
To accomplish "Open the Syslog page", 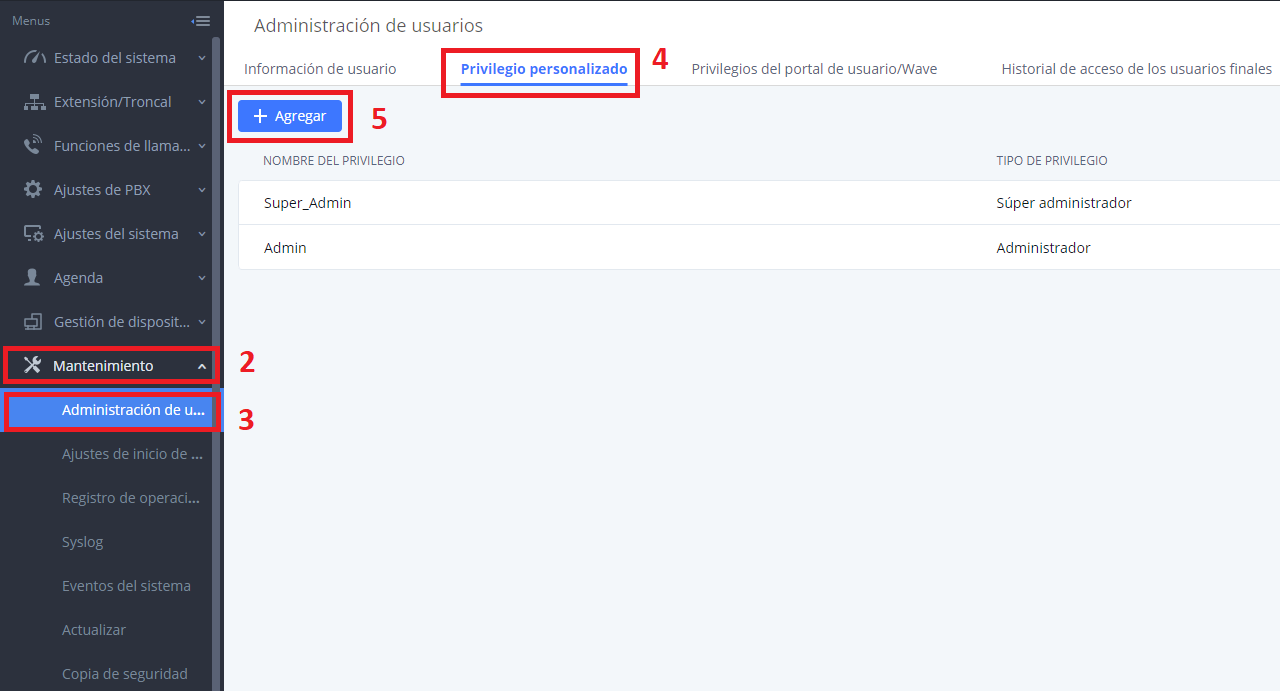I will pyautogui.click(x=82, y=541).
